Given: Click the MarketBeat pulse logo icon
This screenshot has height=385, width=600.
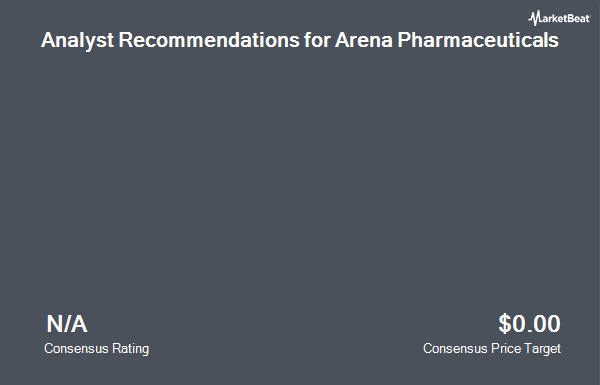Looking at the screenshot, I should tap(534, 18).
